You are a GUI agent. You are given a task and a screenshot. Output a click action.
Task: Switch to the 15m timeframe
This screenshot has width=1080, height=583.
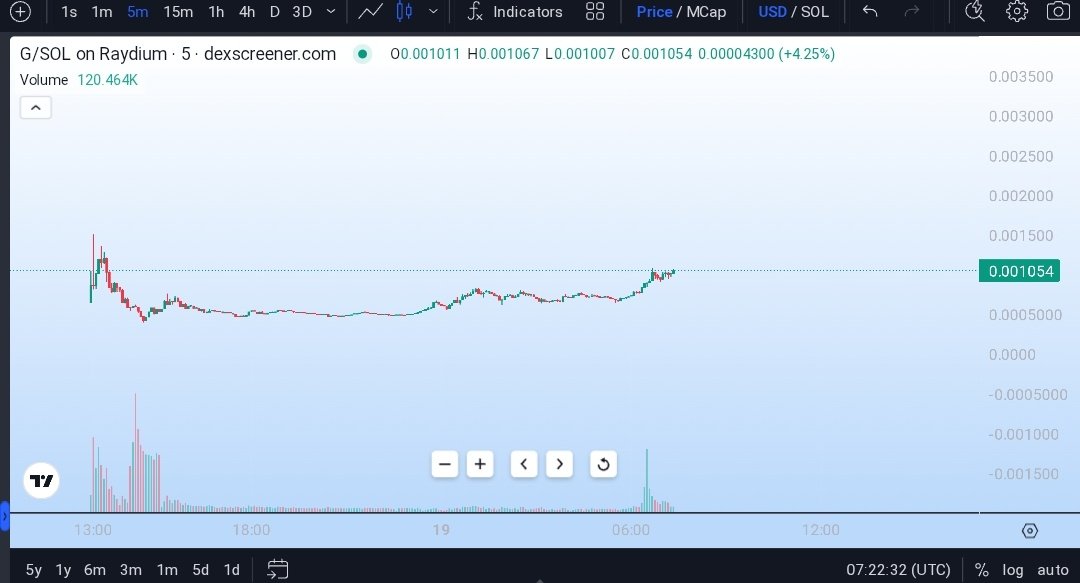(178, 12)
